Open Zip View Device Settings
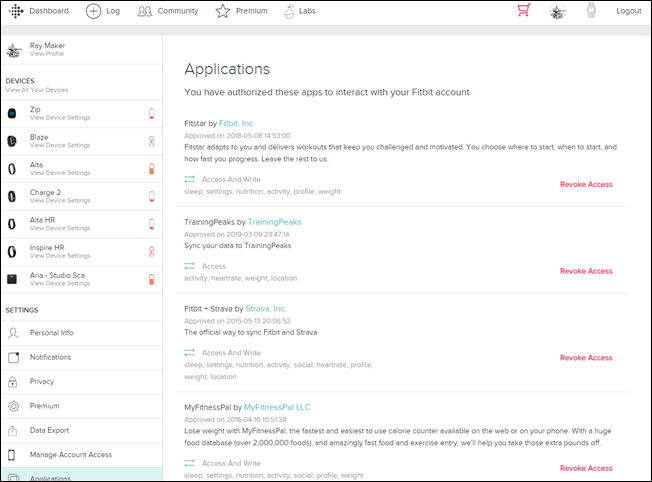This screenshot has width=652, height=482. point(60,118)
